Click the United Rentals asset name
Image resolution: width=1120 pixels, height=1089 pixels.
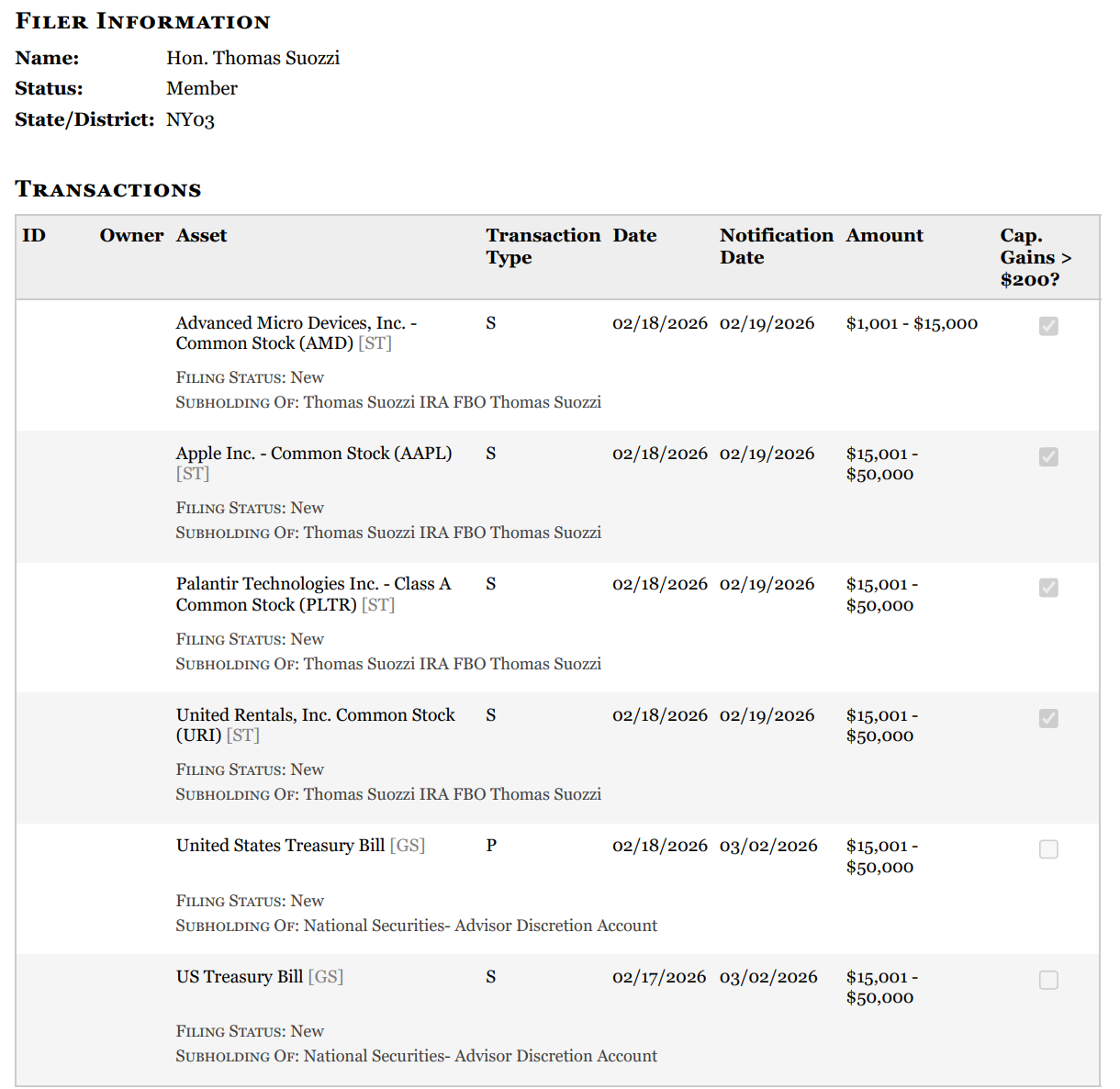315,724
